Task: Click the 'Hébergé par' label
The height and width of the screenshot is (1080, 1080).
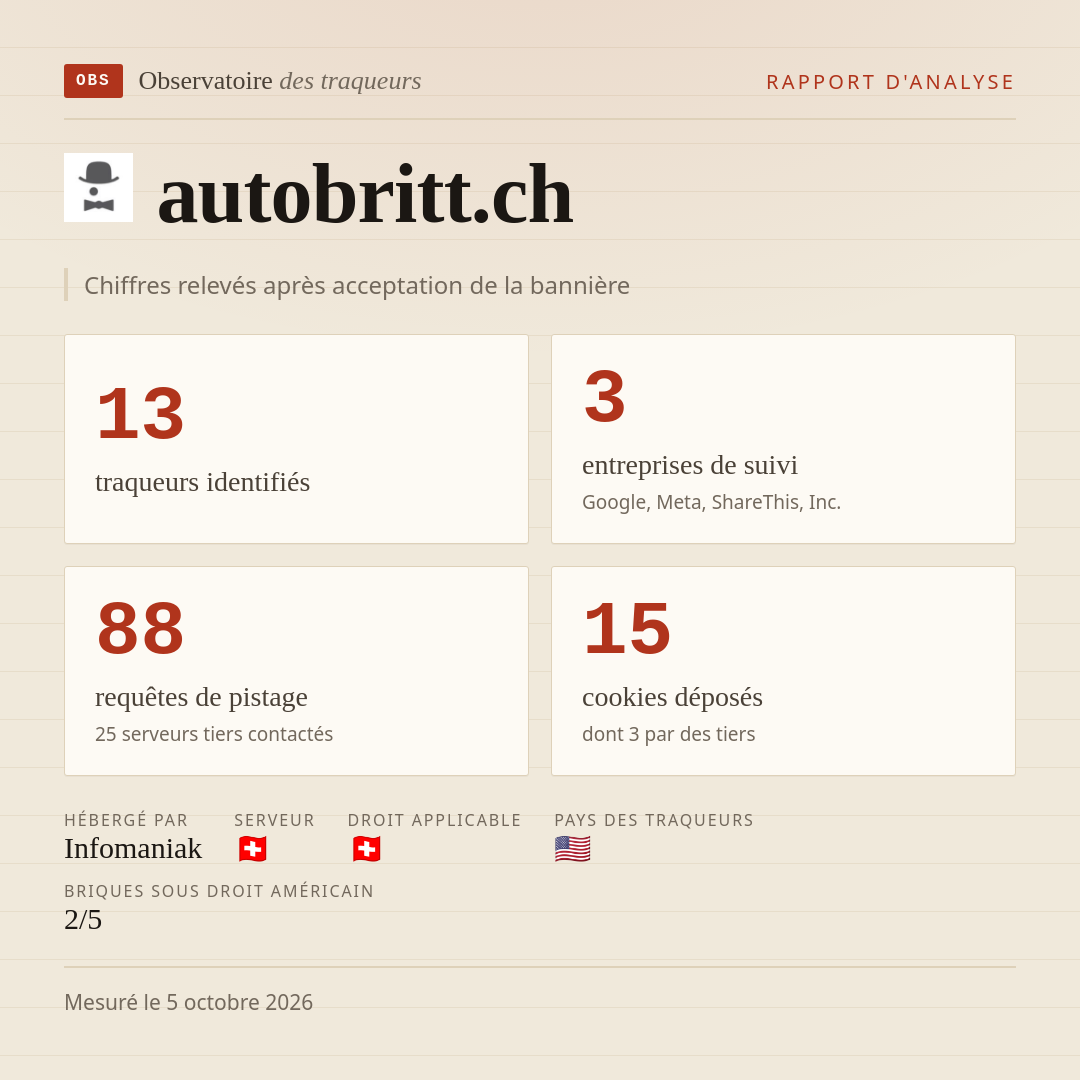Action: coord(126,820)
